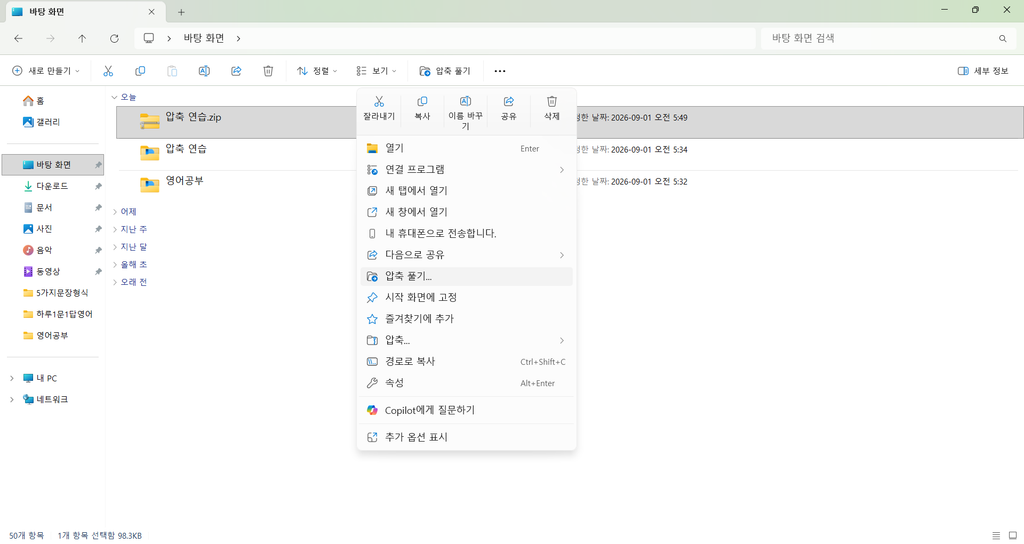Expand the 올해 초 group

tap(115, 264)
